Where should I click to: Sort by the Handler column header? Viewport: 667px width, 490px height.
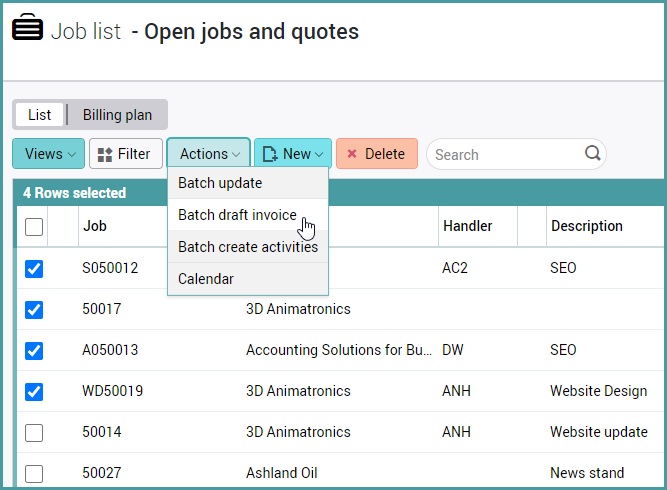pos(467,226)
